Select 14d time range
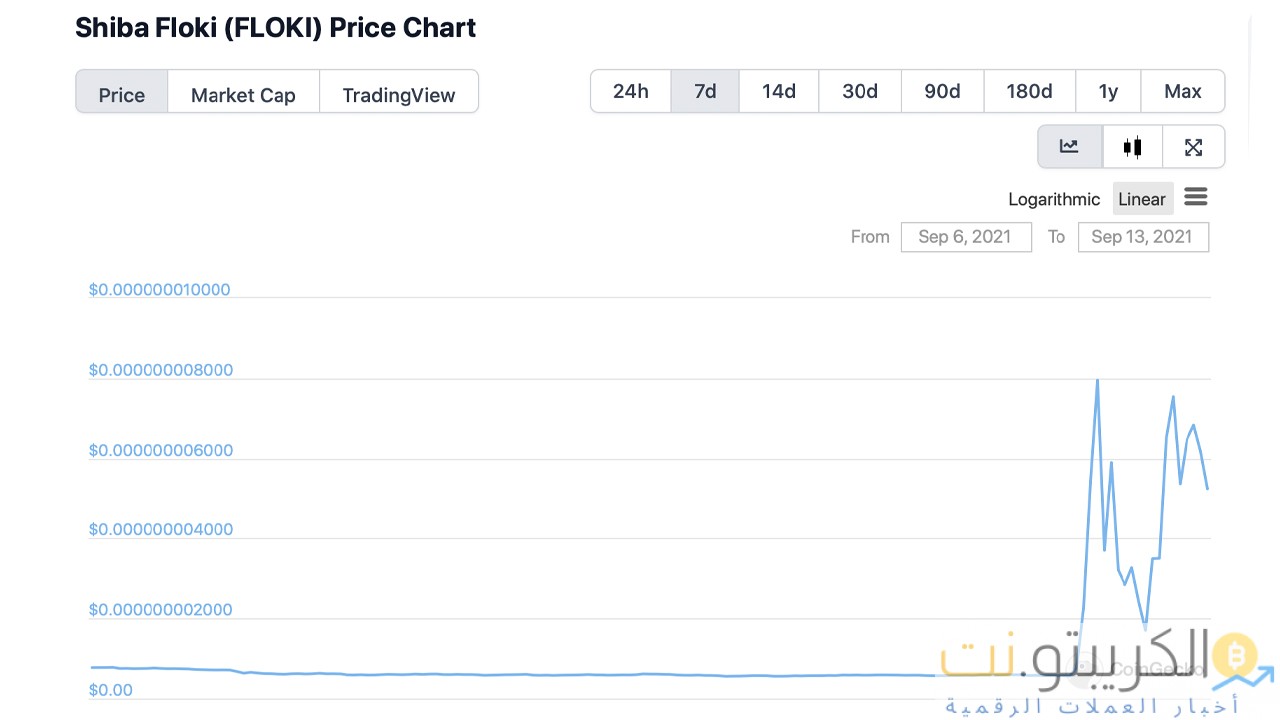 tap(778, 91)
